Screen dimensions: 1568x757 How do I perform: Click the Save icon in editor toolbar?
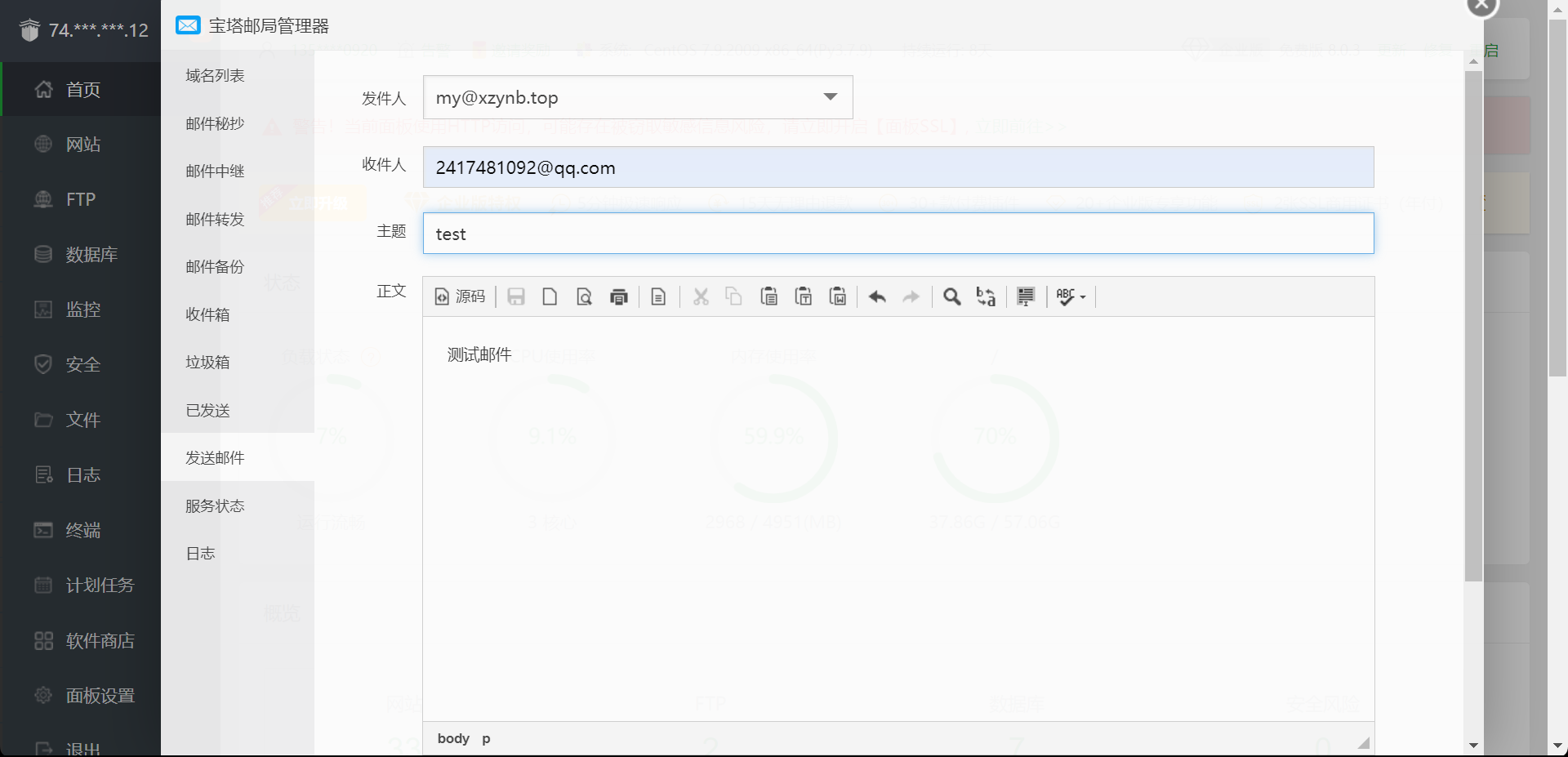pos(516,296)
